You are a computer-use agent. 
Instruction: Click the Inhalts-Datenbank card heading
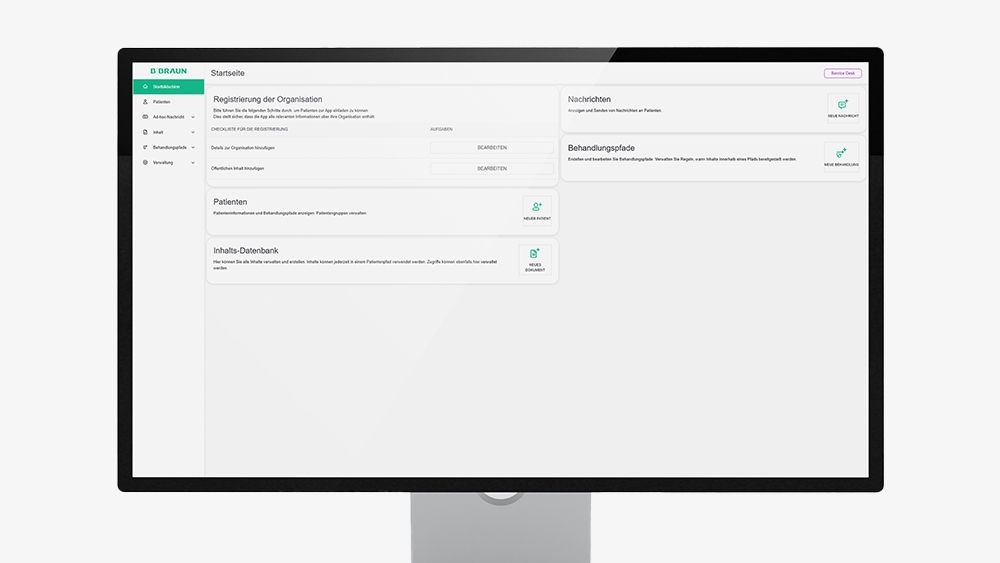pyautogui.click(x=246, y=251)
